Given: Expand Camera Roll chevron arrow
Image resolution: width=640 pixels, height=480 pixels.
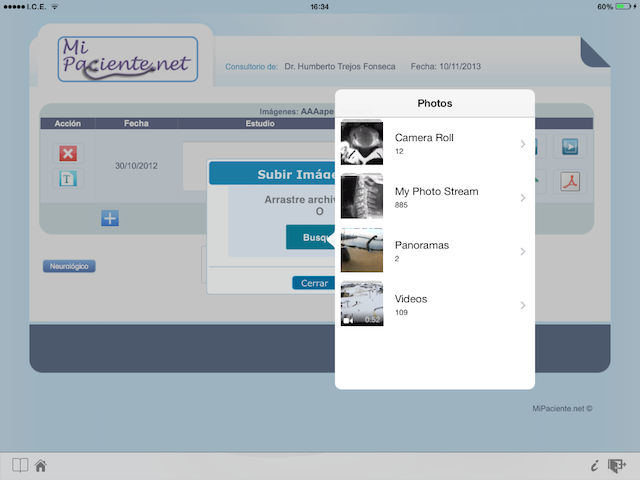Looking at the screenshot, I should point(523,144).
